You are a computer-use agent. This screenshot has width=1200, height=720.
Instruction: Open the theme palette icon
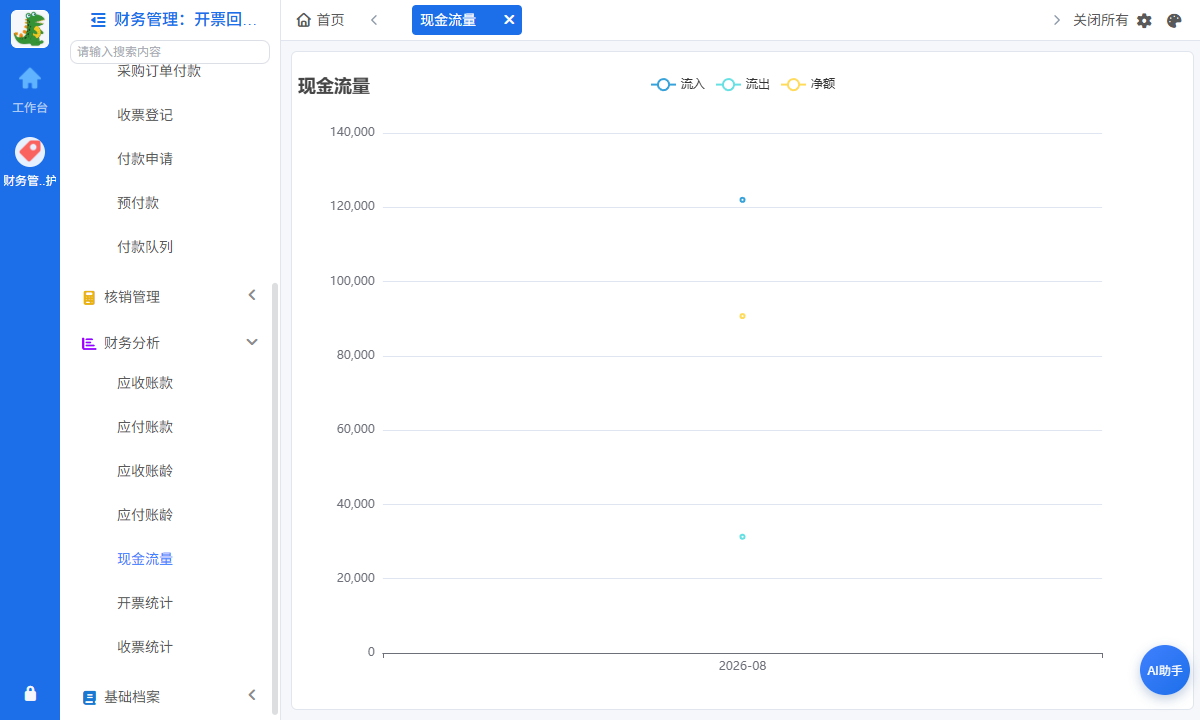(x=1175, y=20)
